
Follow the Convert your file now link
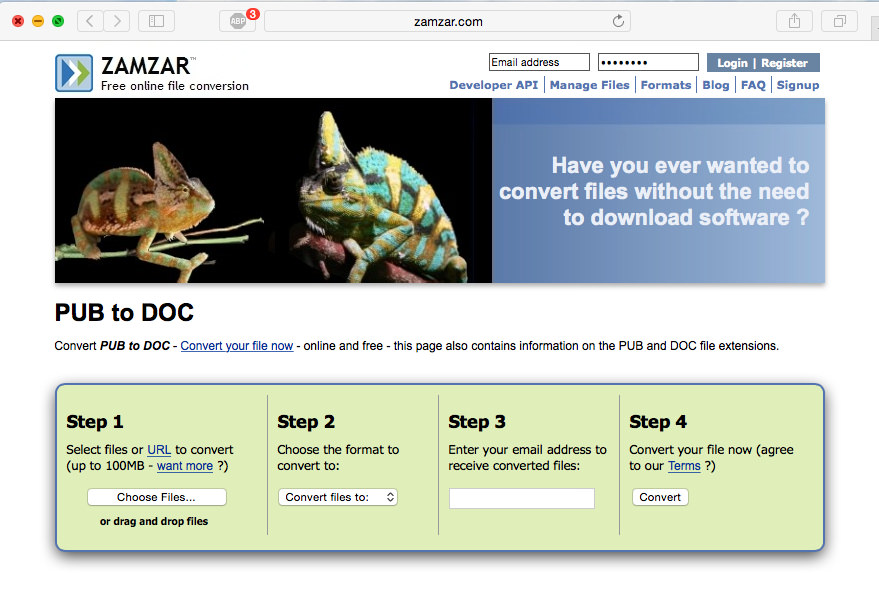pyautogui.click(x=237, y=346)
